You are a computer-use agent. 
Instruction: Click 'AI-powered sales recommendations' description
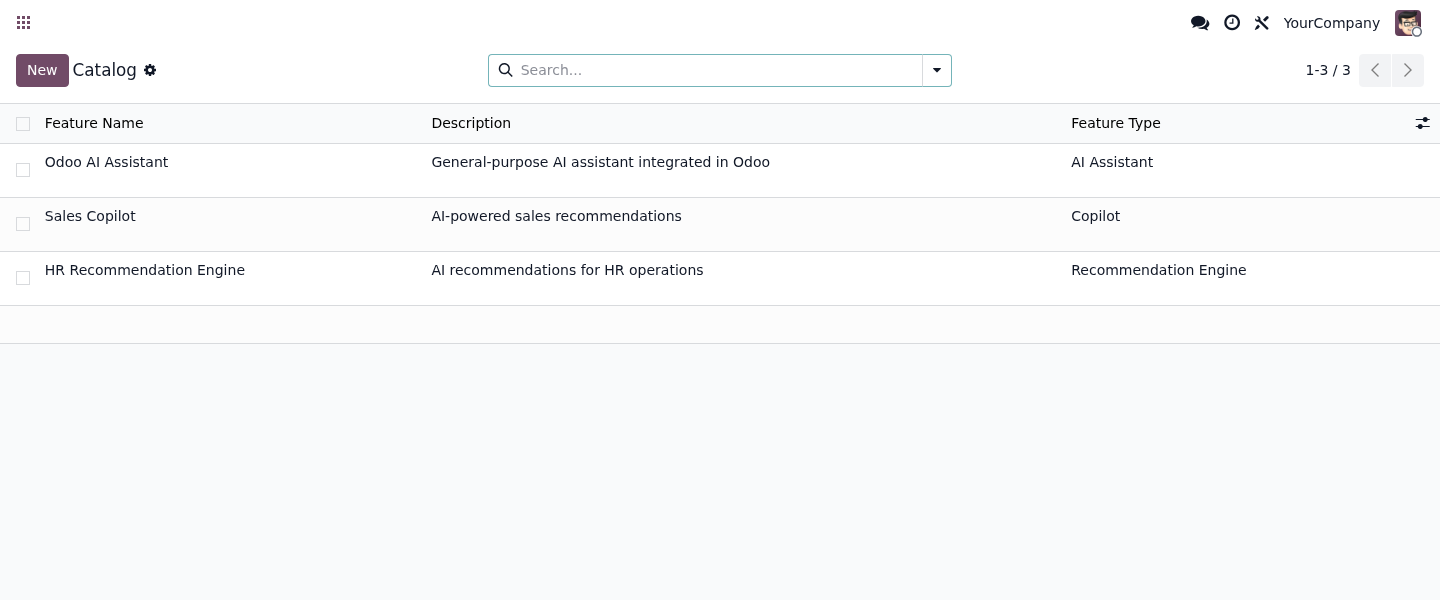(556, 216)
